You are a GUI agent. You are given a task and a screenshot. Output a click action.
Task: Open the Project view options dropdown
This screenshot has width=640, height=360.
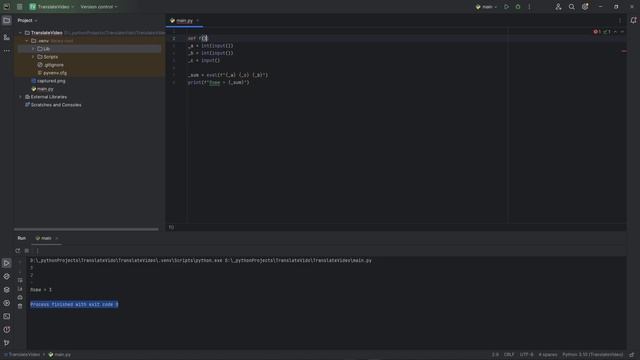(x=27, y=20)
